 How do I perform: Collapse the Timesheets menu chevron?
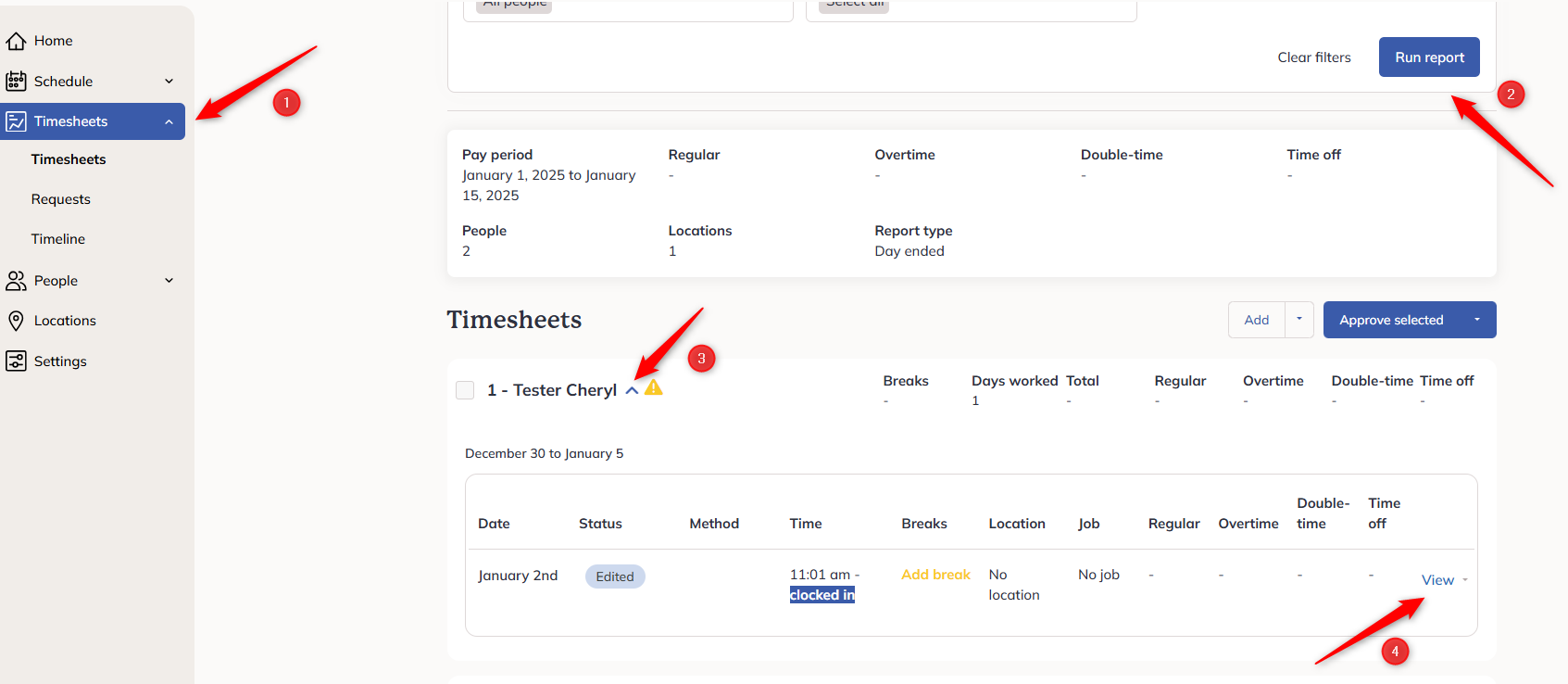coord(169,121)
